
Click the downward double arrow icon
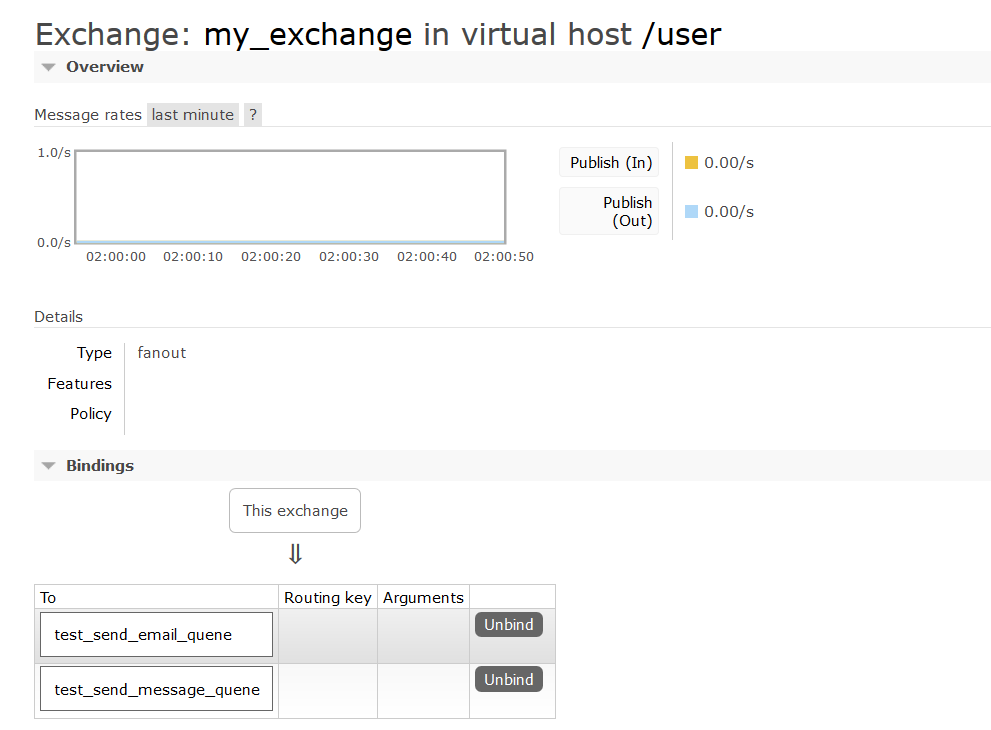point(295,554)
